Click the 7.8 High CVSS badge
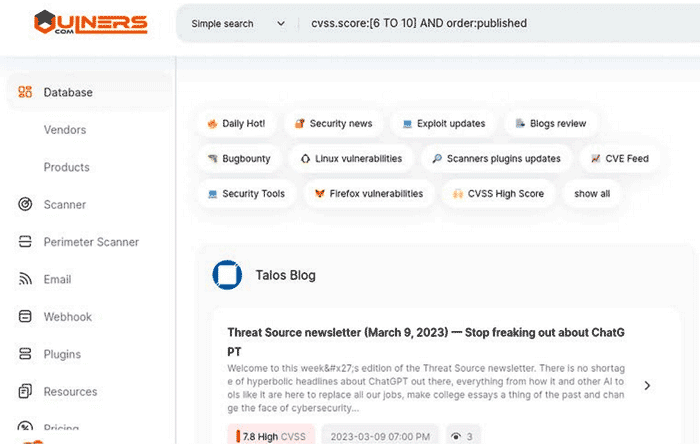Viewport: 700px width, 444px height. click(271, 436)
